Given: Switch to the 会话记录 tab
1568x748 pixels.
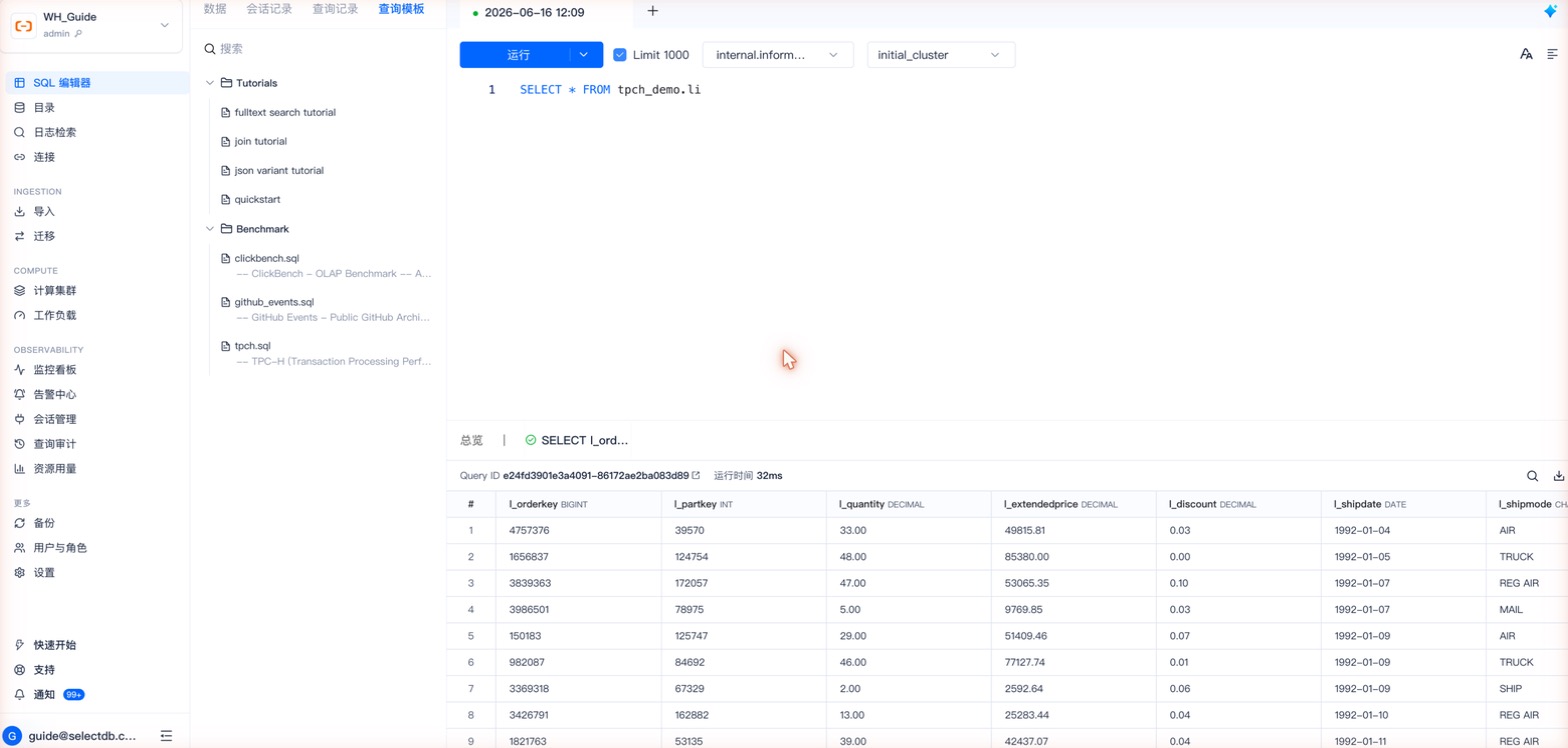Looking at the screenshot, I should click(269, 9).
